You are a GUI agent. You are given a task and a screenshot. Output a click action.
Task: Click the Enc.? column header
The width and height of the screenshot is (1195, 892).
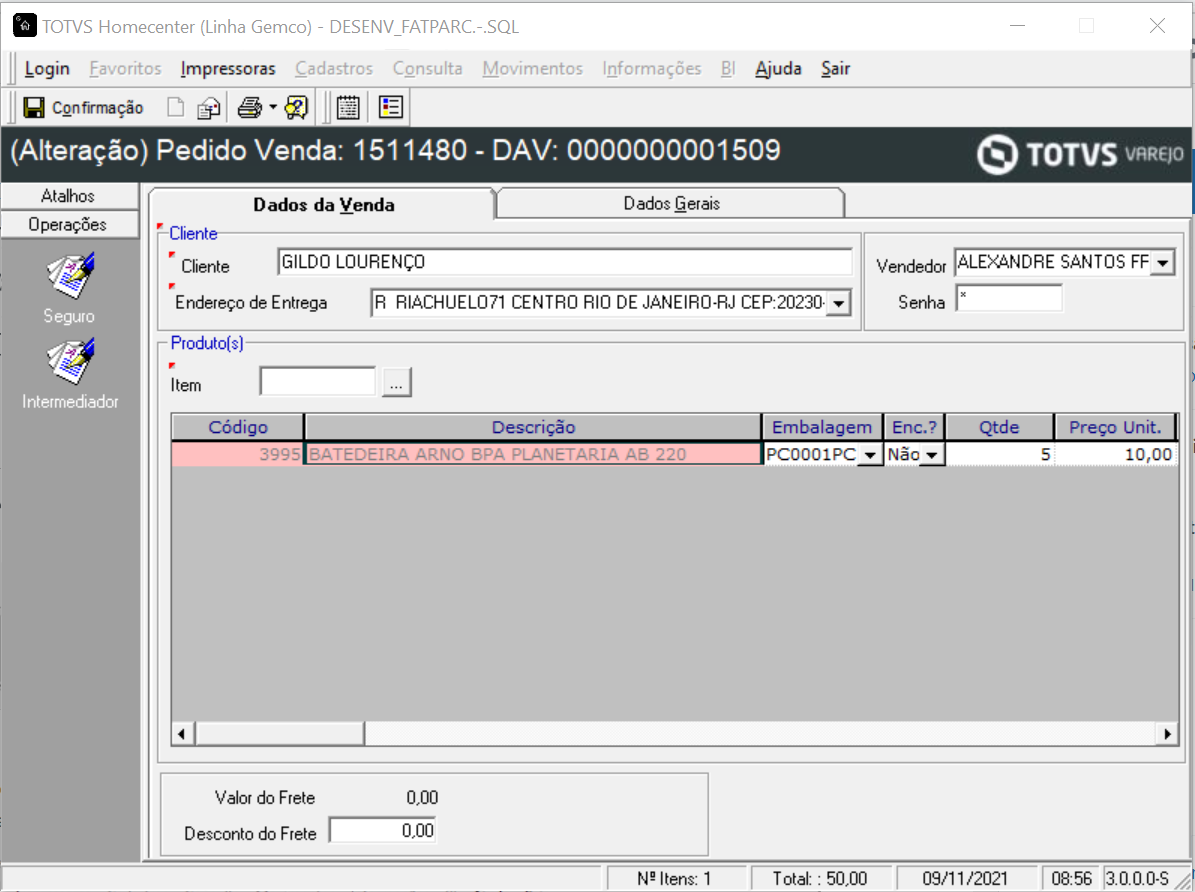[x=914, y=427]
